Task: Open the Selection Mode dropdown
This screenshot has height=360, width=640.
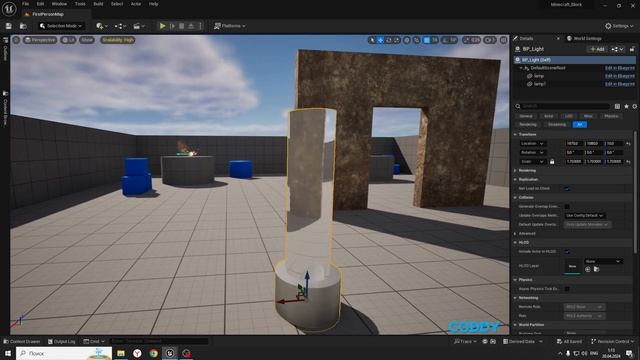Action: pos(61,26)
